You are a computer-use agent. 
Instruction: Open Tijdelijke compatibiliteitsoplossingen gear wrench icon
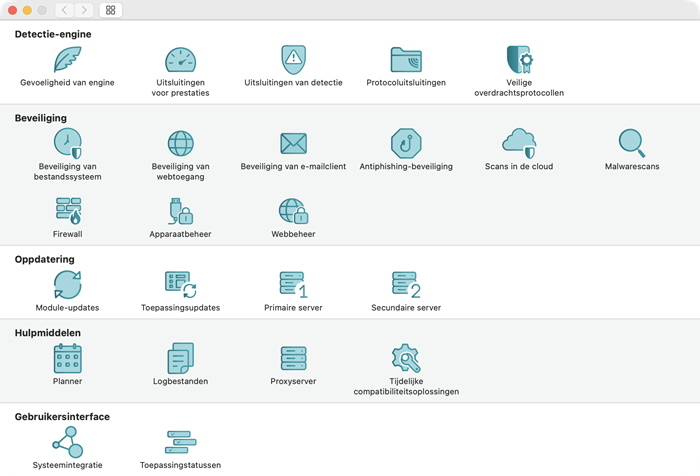click(406, 358)
